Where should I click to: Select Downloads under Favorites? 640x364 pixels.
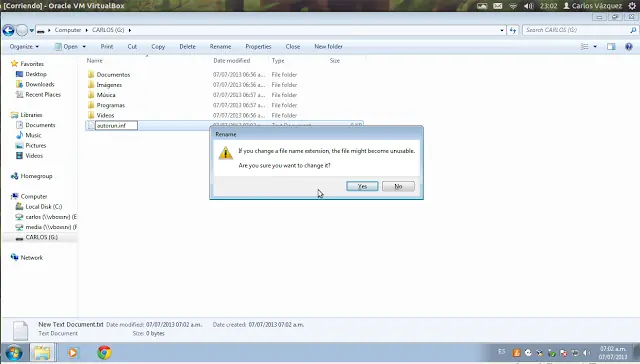click(40, 84)
